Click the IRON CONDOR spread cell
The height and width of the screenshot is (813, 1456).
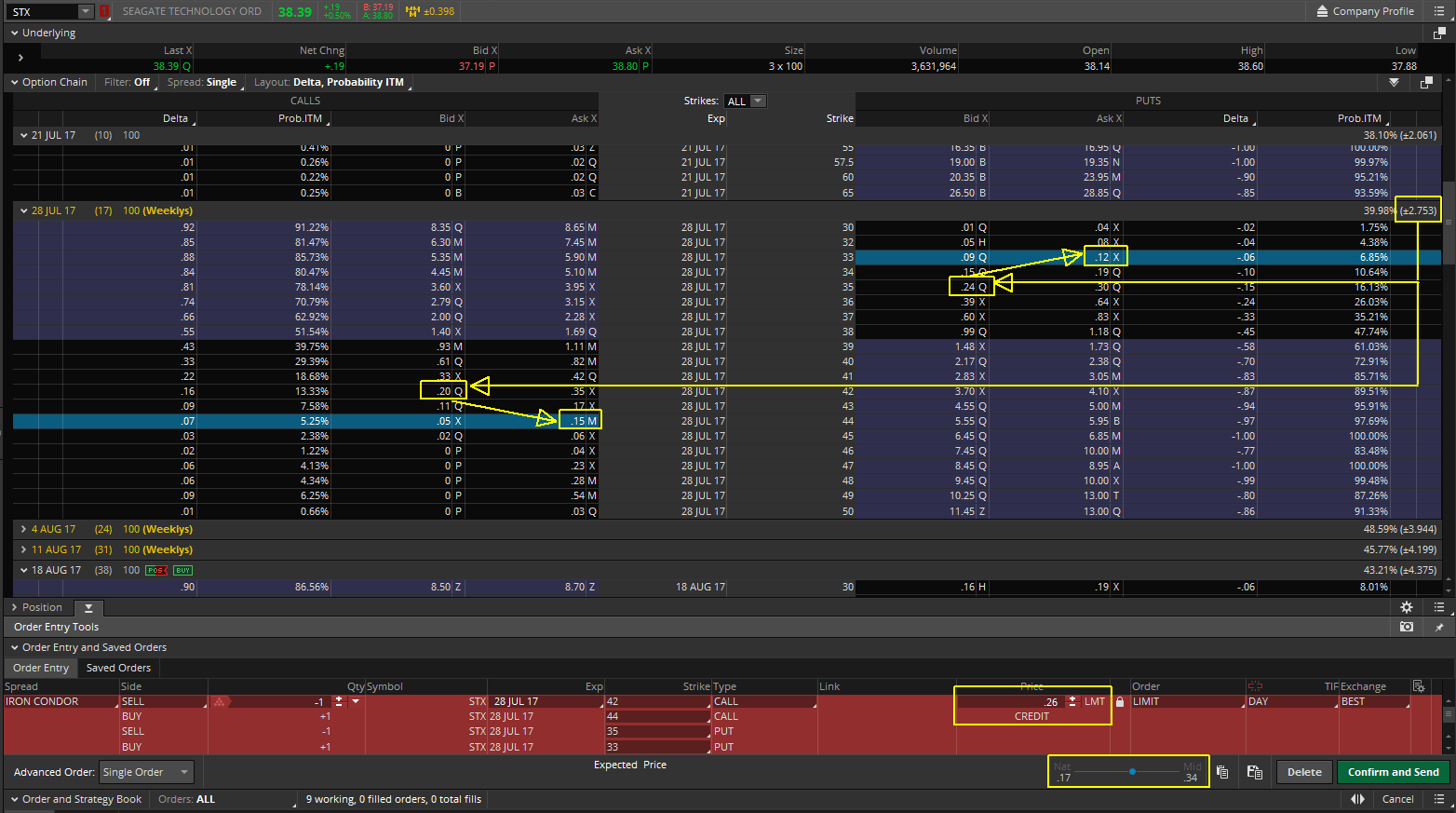[x=61, y=701]
